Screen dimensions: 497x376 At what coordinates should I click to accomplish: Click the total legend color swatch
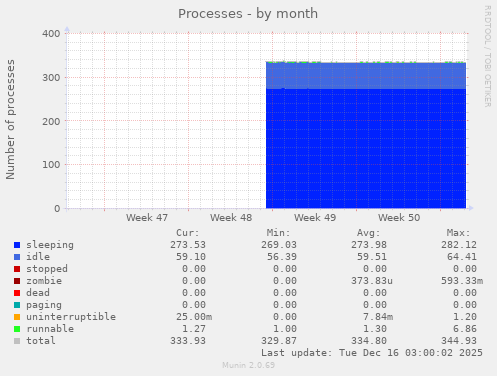coord(17,341)
